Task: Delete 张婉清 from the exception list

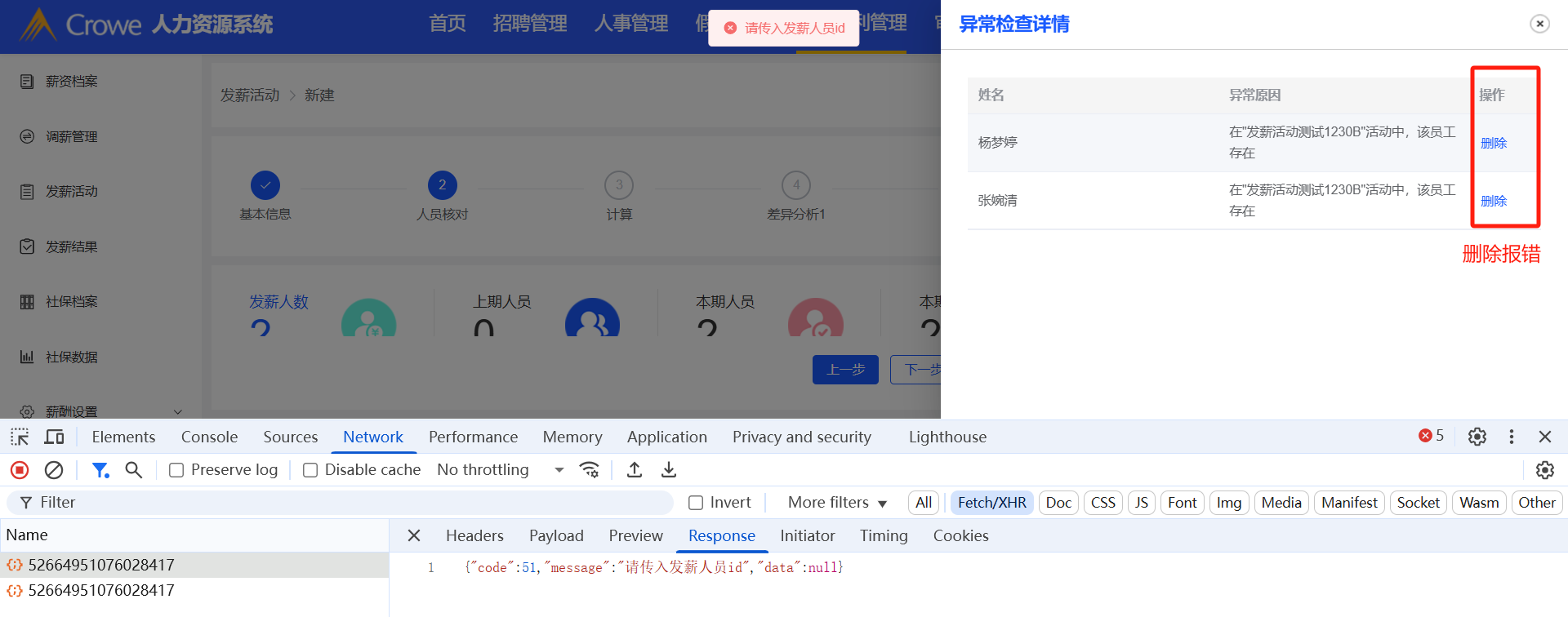Action: pyautogui.click(x=1494, y=201)
